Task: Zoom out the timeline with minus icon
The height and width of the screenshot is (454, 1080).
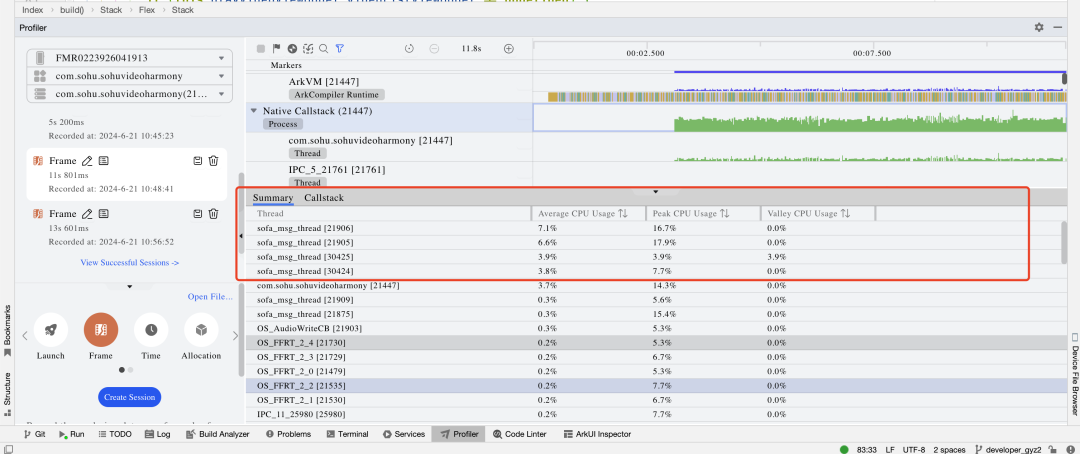Action: (434, 49)
